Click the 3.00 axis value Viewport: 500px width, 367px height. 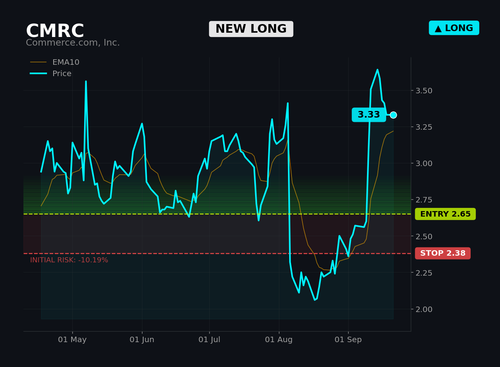(424, 163)
